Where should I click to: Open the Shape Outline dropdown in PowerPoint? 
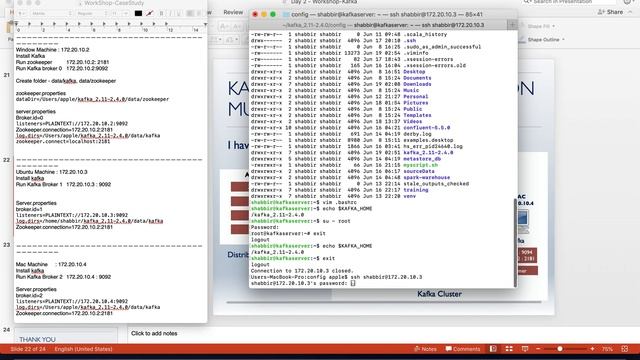click(542, 40)
